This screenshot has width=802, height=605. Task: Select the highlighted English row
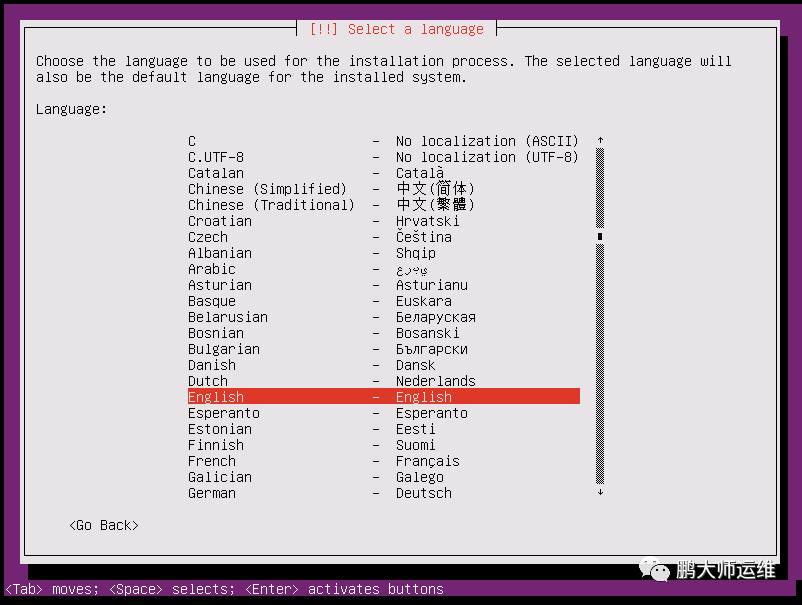coord(384,397)
